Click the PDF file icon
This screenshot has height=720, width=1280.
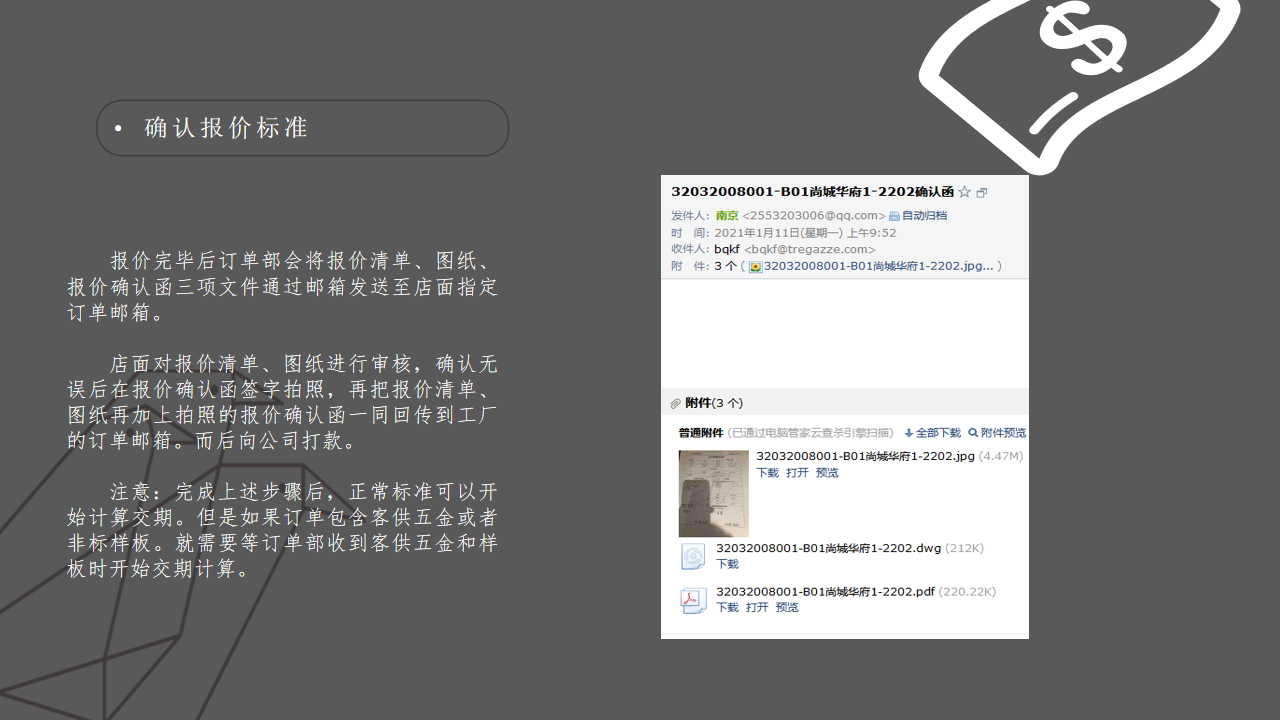coord(693,600)
